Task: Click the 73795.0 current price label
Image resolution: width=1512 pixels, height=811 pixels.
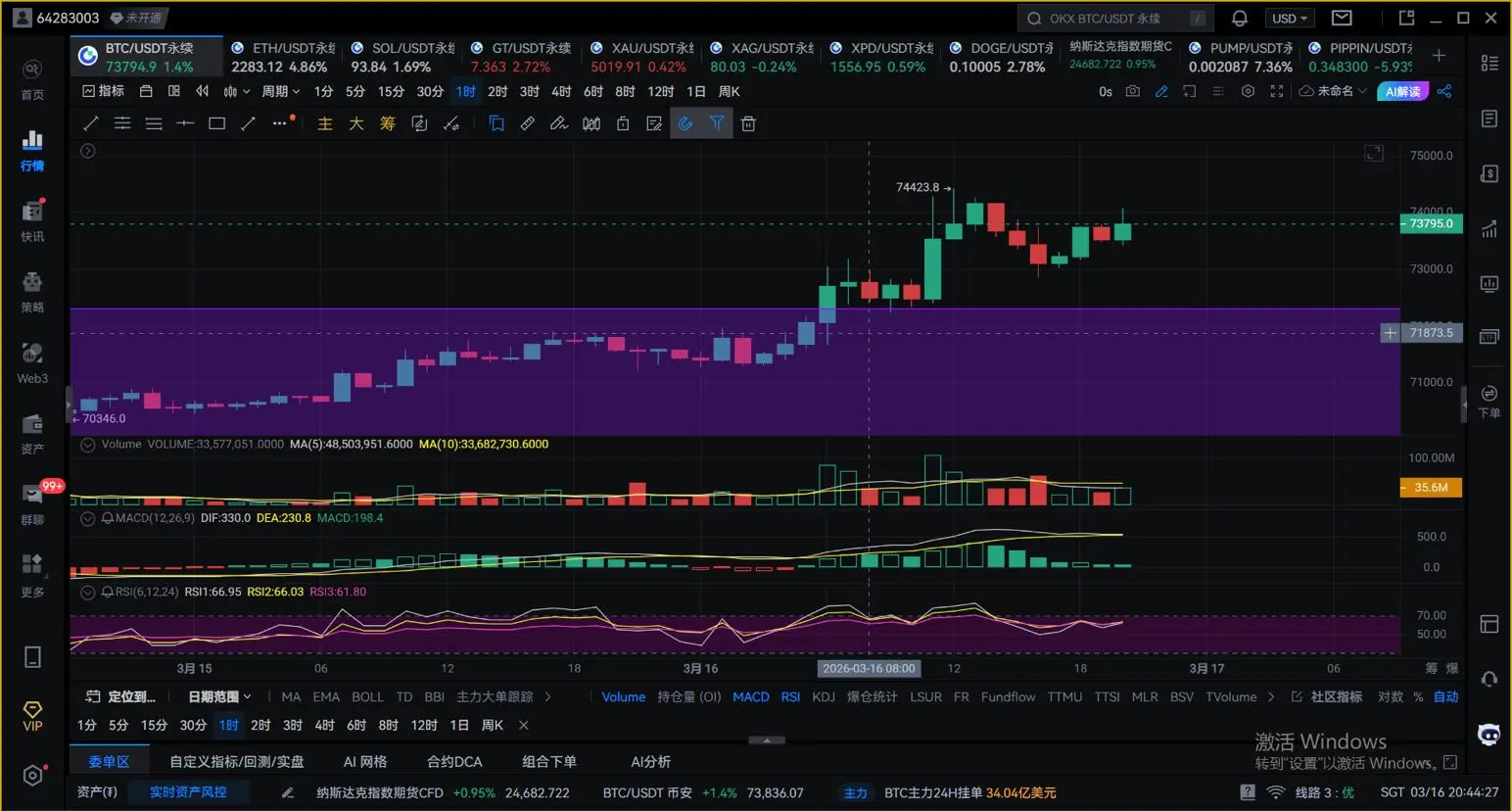Action: (1431, 223)
